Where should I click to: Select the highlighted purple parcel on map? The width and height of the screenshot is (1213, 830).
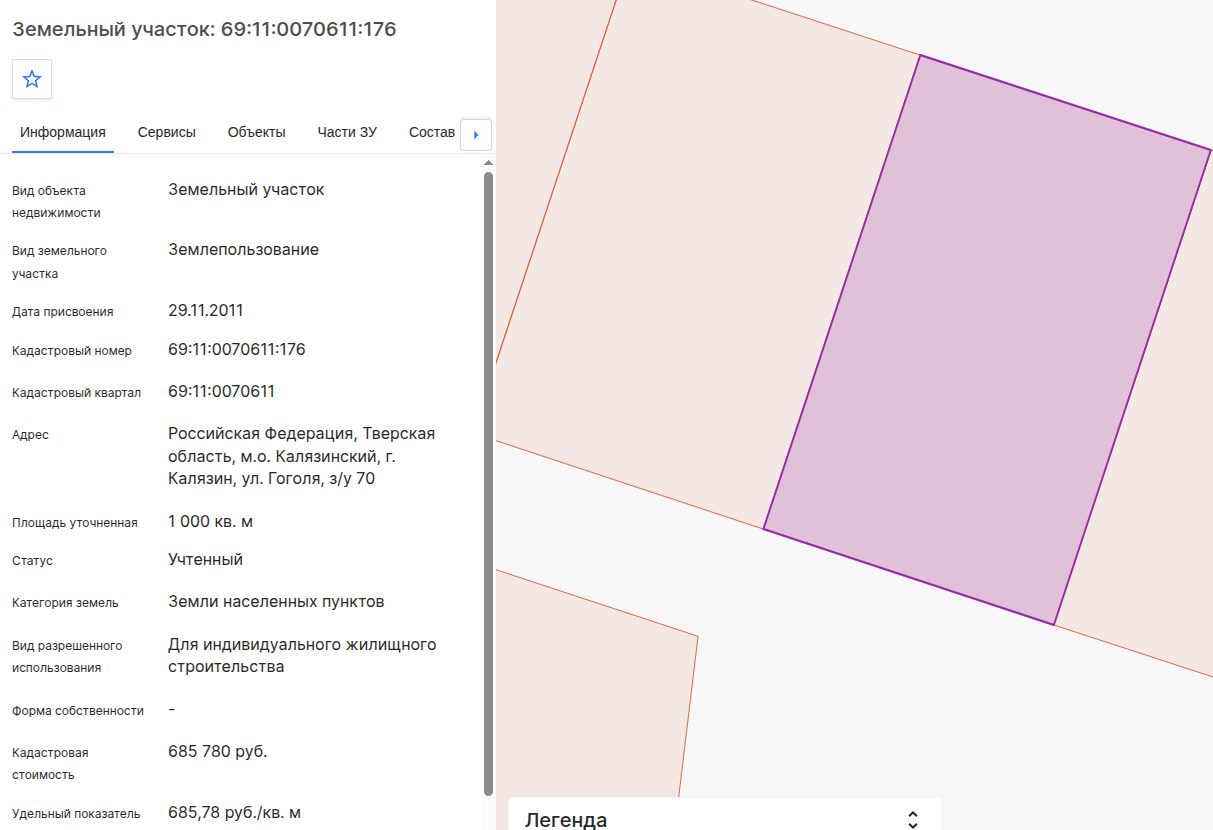(x=987, y=340)
